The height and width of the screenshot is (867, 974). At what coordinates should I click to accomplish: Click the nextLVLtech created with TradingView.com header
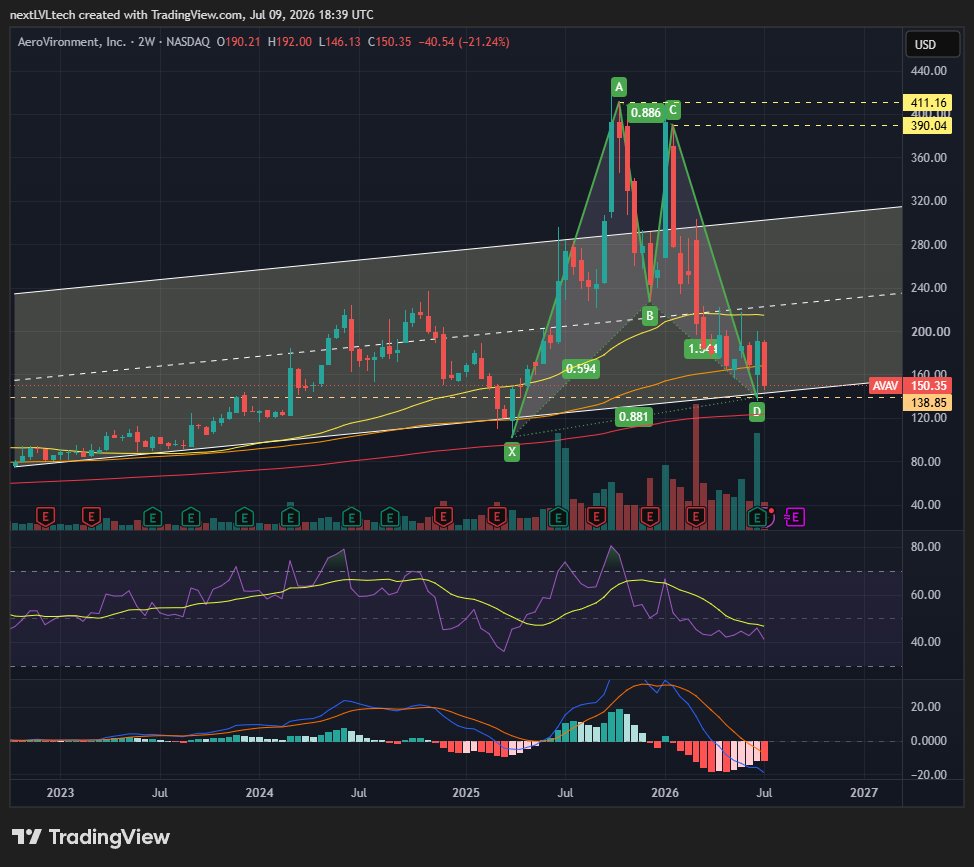pos(191,14)
